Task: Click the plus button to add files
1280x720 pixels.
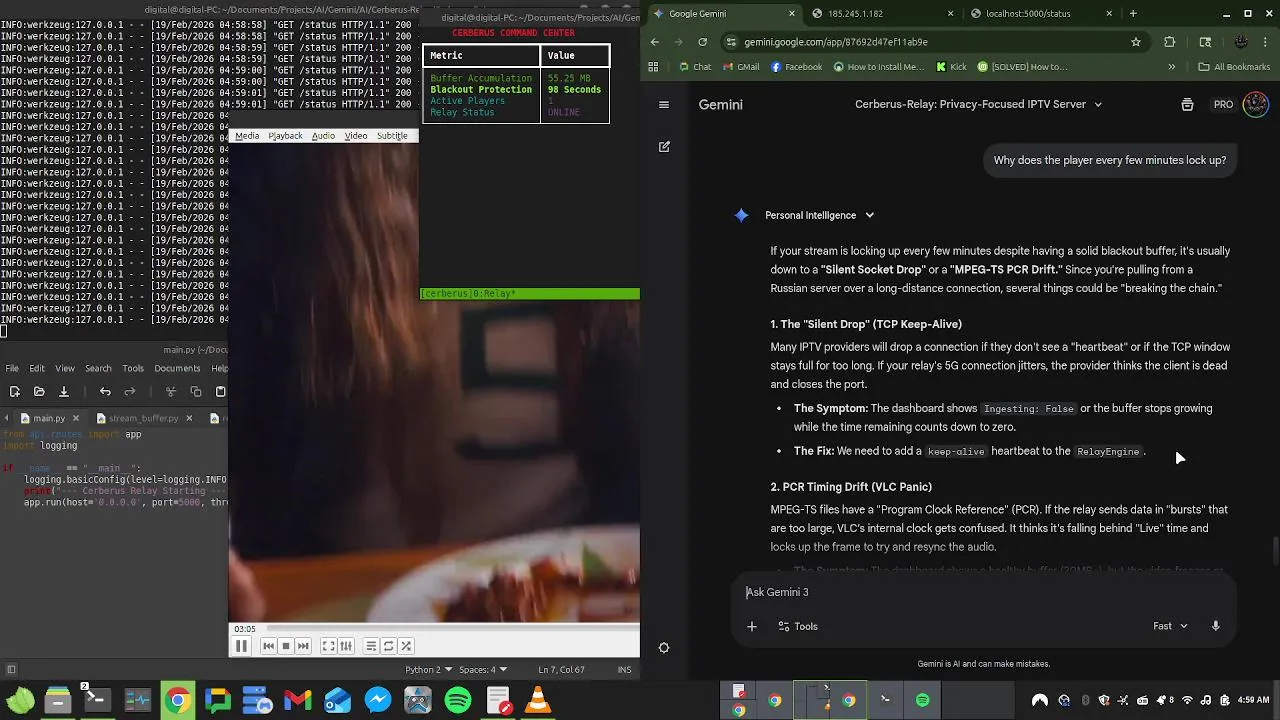Action: point(752,626)
